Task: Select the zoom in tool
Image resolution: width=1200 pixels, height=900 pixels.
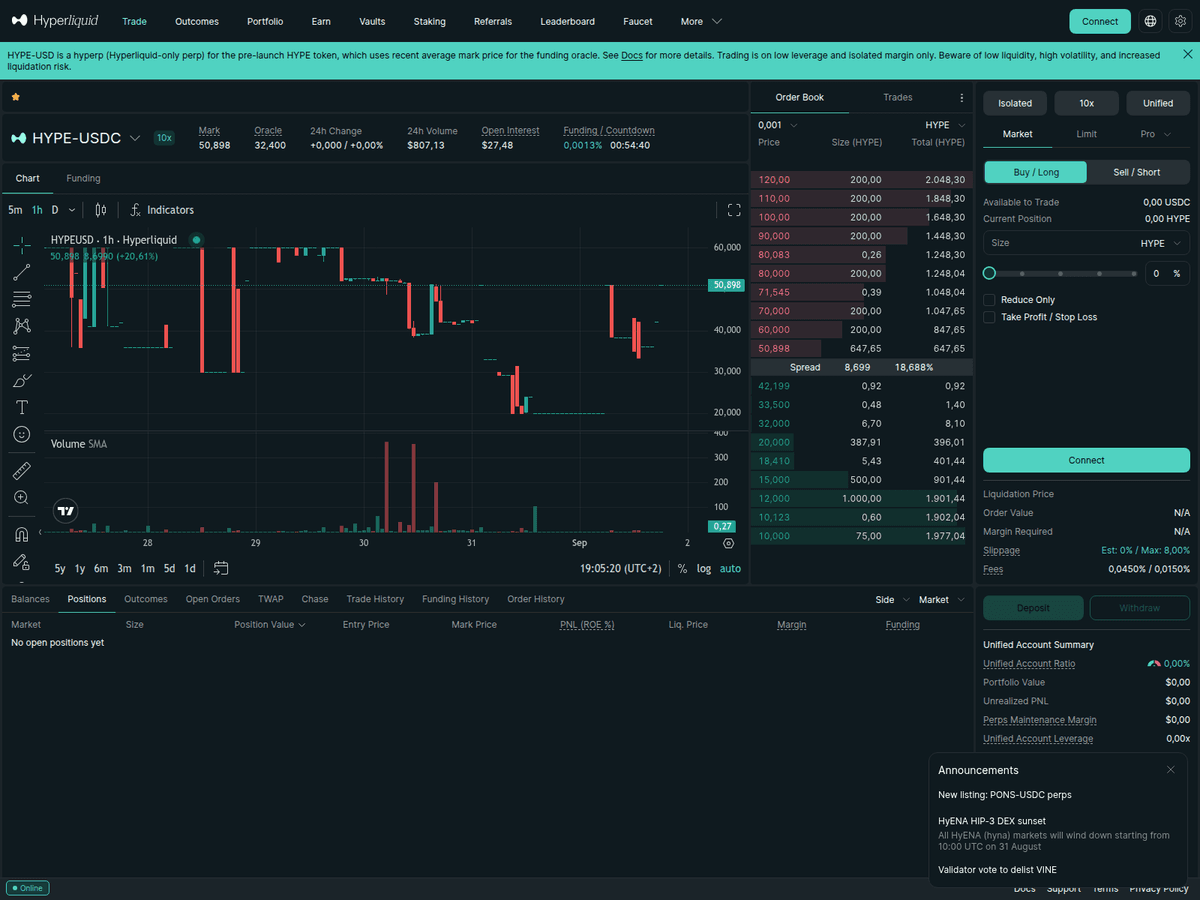Action: tap(21, 497)
